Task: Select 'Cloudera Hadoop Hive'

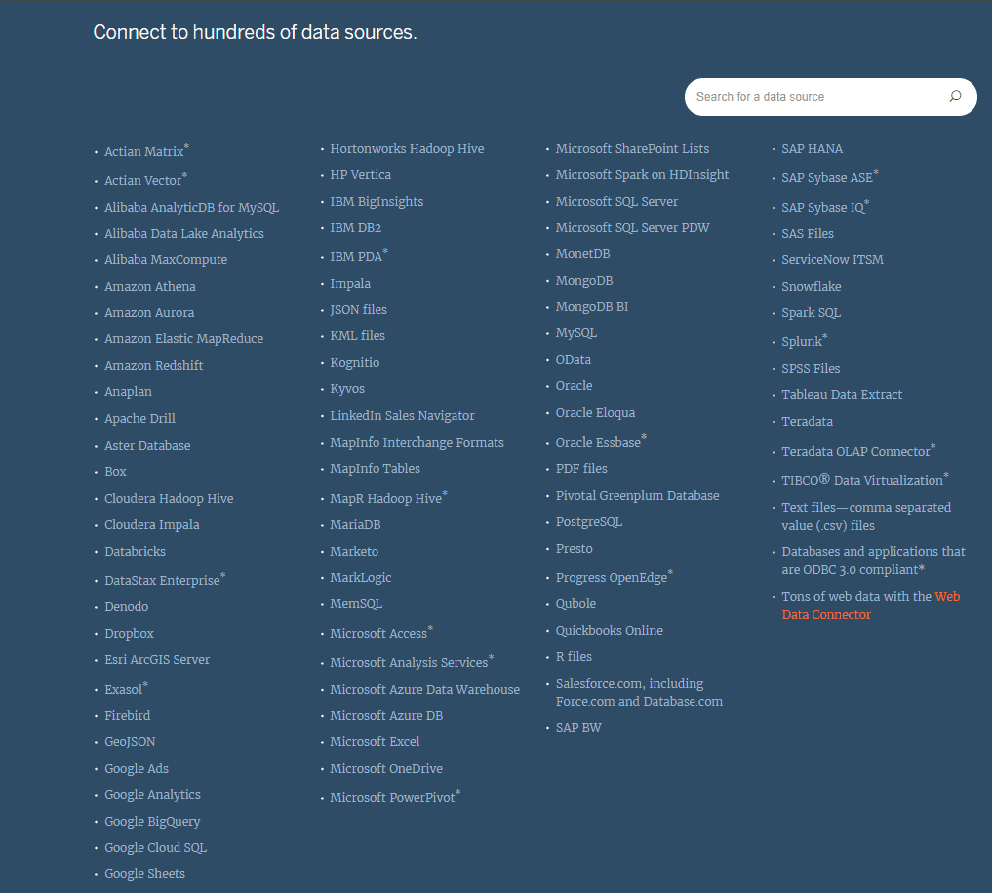Action: 169,498
